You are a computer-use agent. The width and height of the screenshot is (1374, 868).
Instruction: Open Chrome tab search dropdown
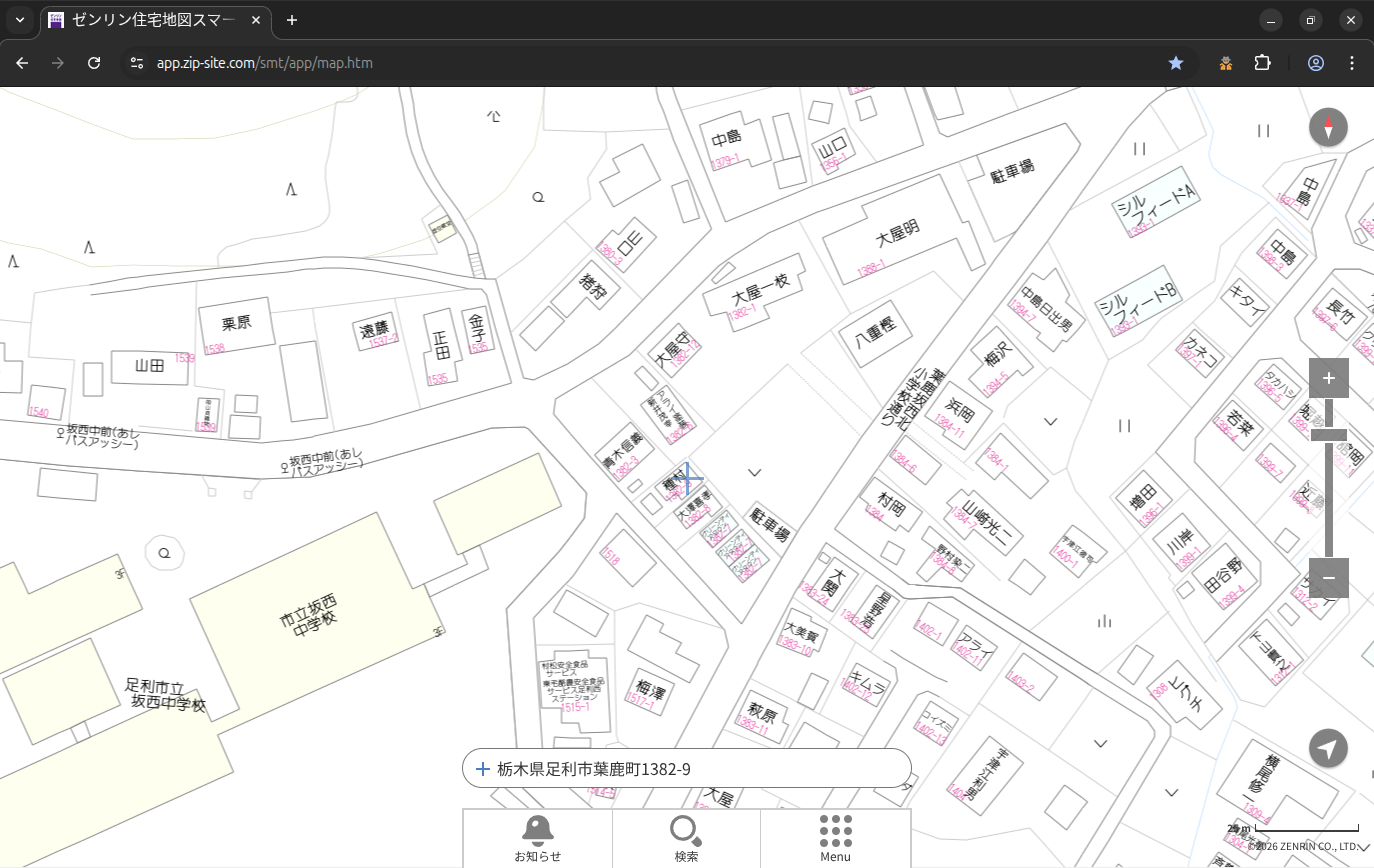20,20
